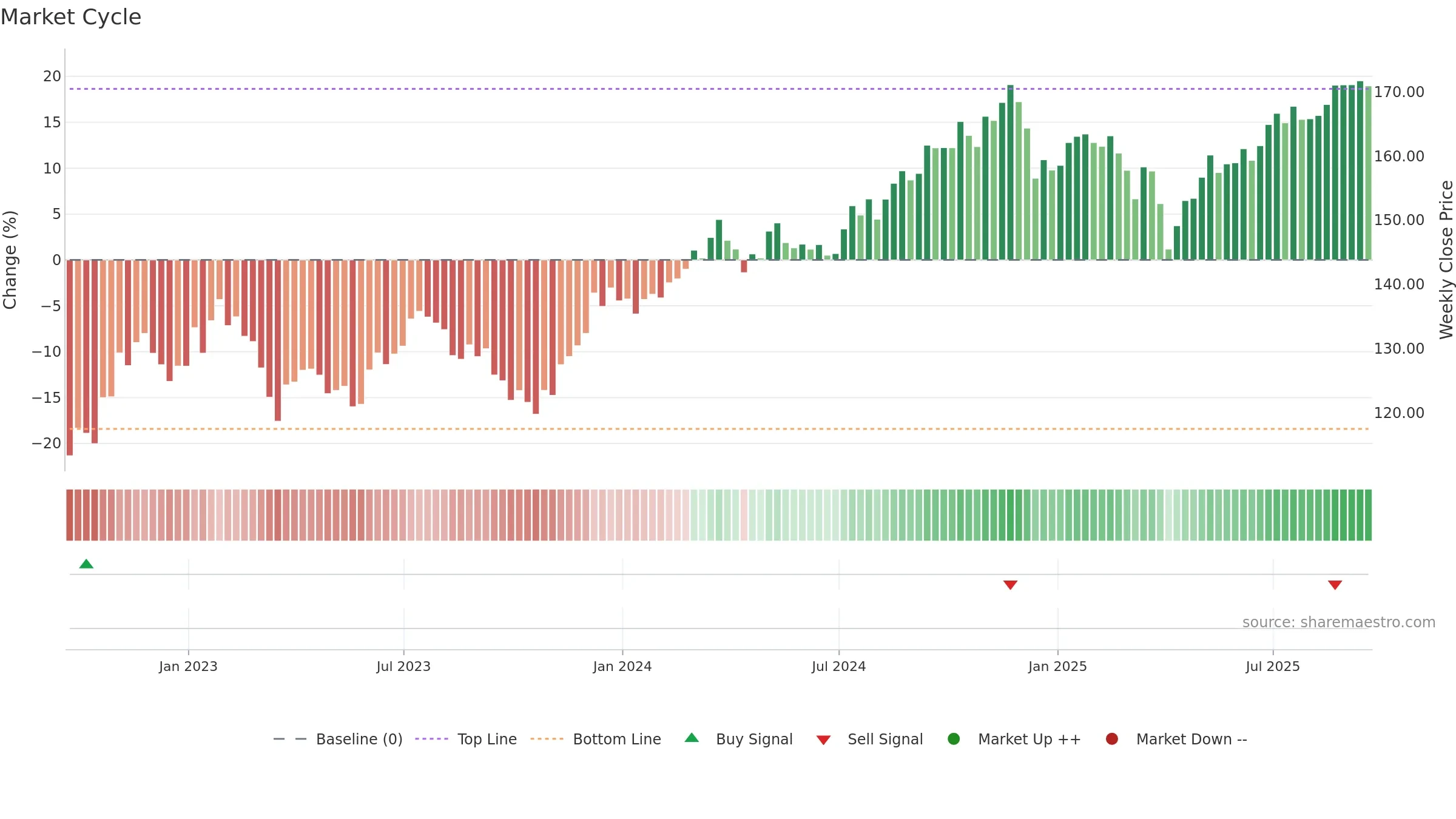Click the 130.00 price tick label
1456x819 pixels.
click(x=1399, y=349)
